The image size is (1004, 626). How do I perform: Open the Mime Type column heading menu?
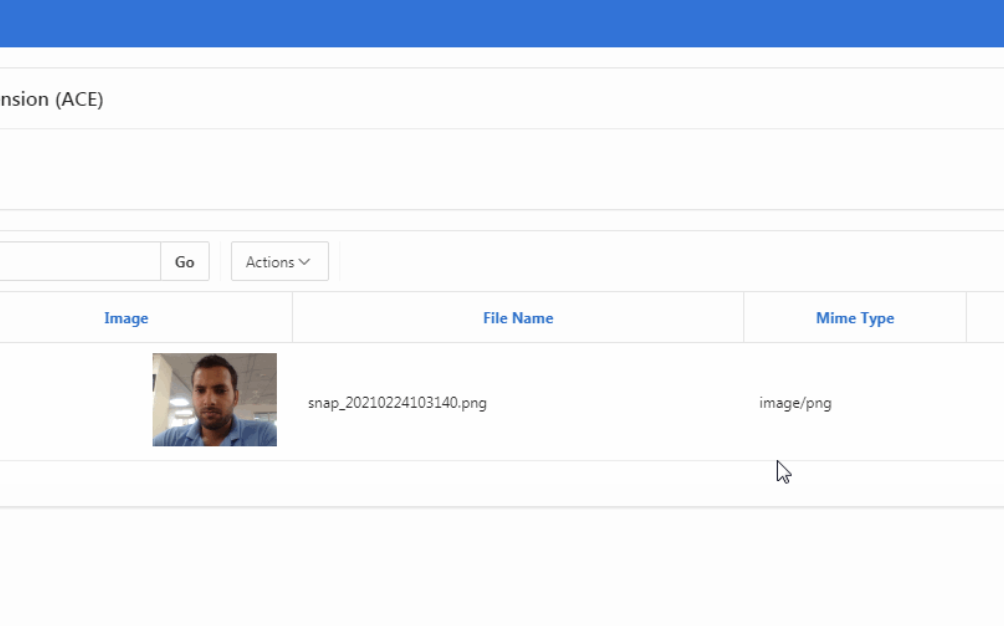click(x=855, y=318)
